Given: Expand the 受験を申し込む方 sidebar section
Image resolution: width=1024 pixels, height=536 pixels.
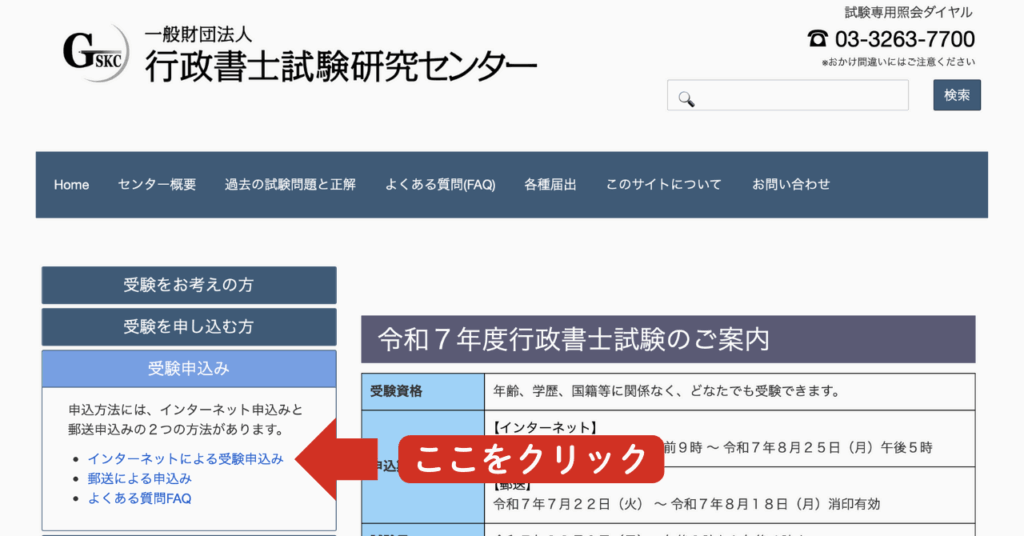Looking at the screenshot, I should point(189,327).
